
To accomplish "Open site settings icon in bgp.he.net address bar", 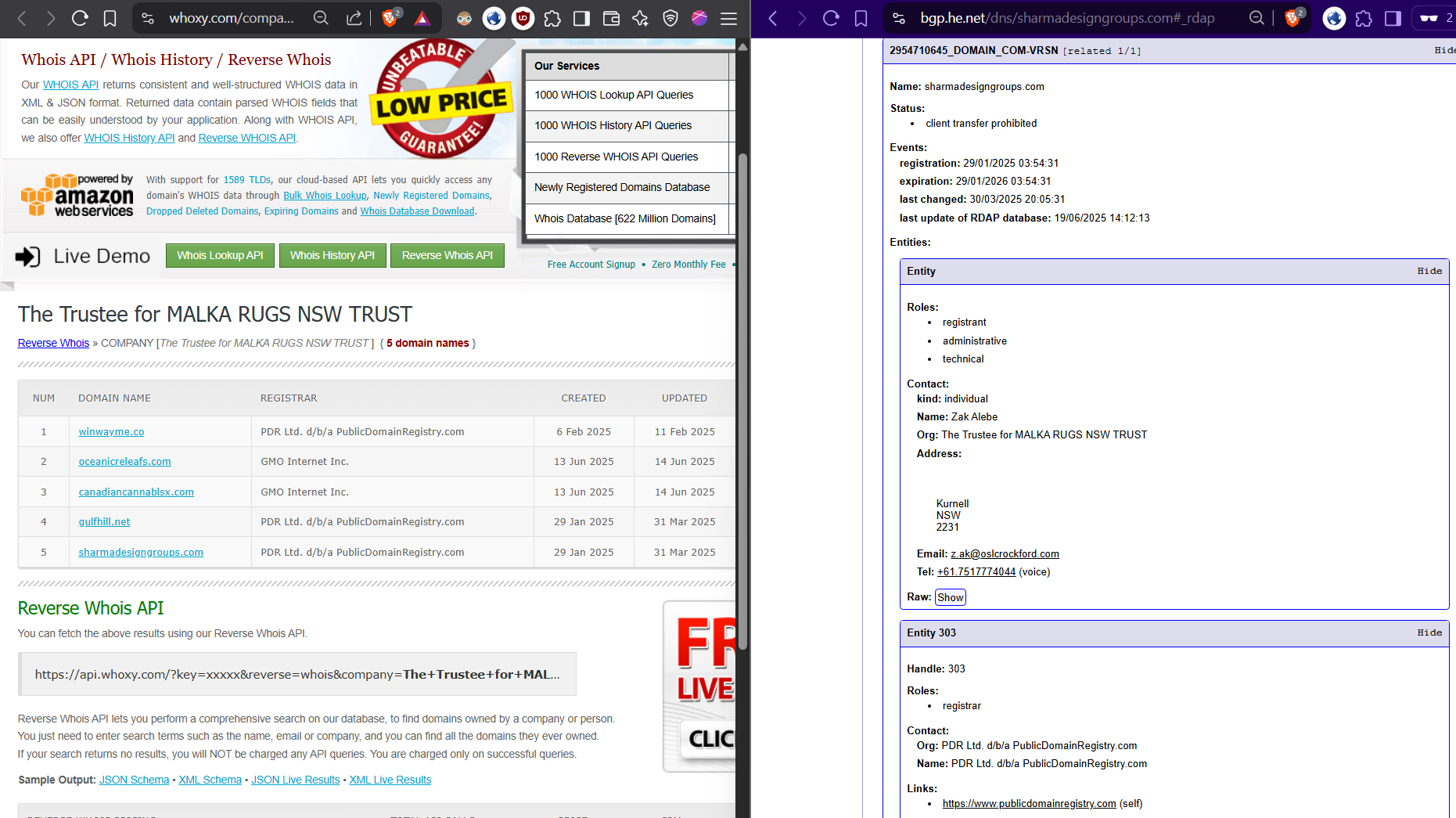I will click(899, 18).
